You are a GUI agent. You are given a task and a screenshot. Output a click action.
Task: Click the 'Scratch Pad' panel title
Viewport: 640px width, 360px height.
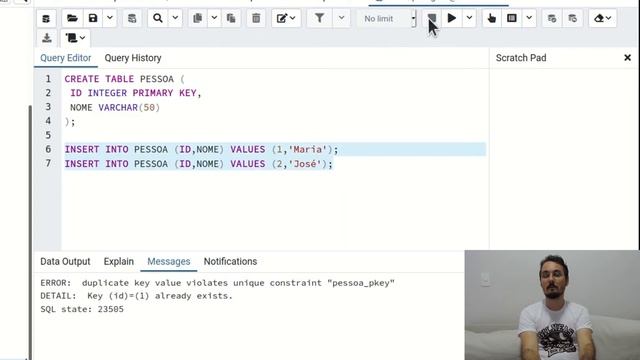tap(521, 58)
